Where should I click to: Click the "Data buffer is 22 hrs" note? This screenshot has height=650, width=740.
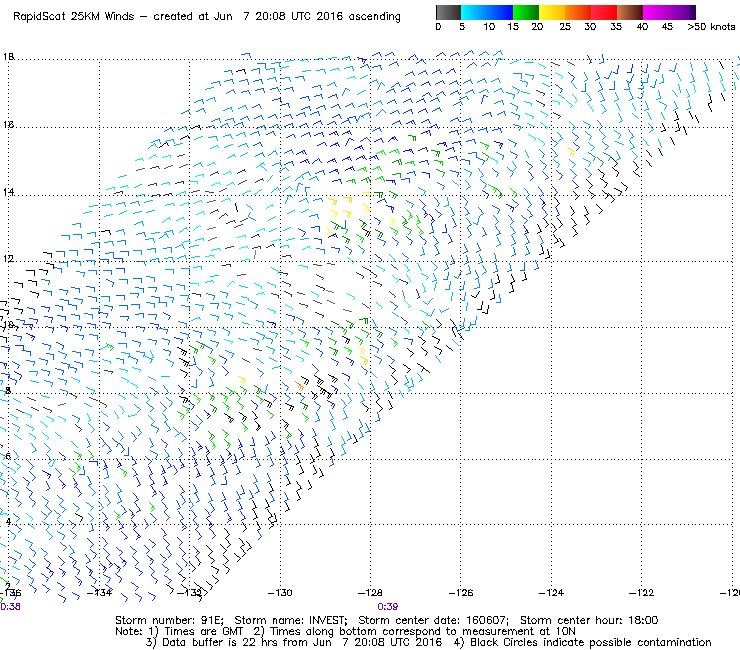click(218, 642)
